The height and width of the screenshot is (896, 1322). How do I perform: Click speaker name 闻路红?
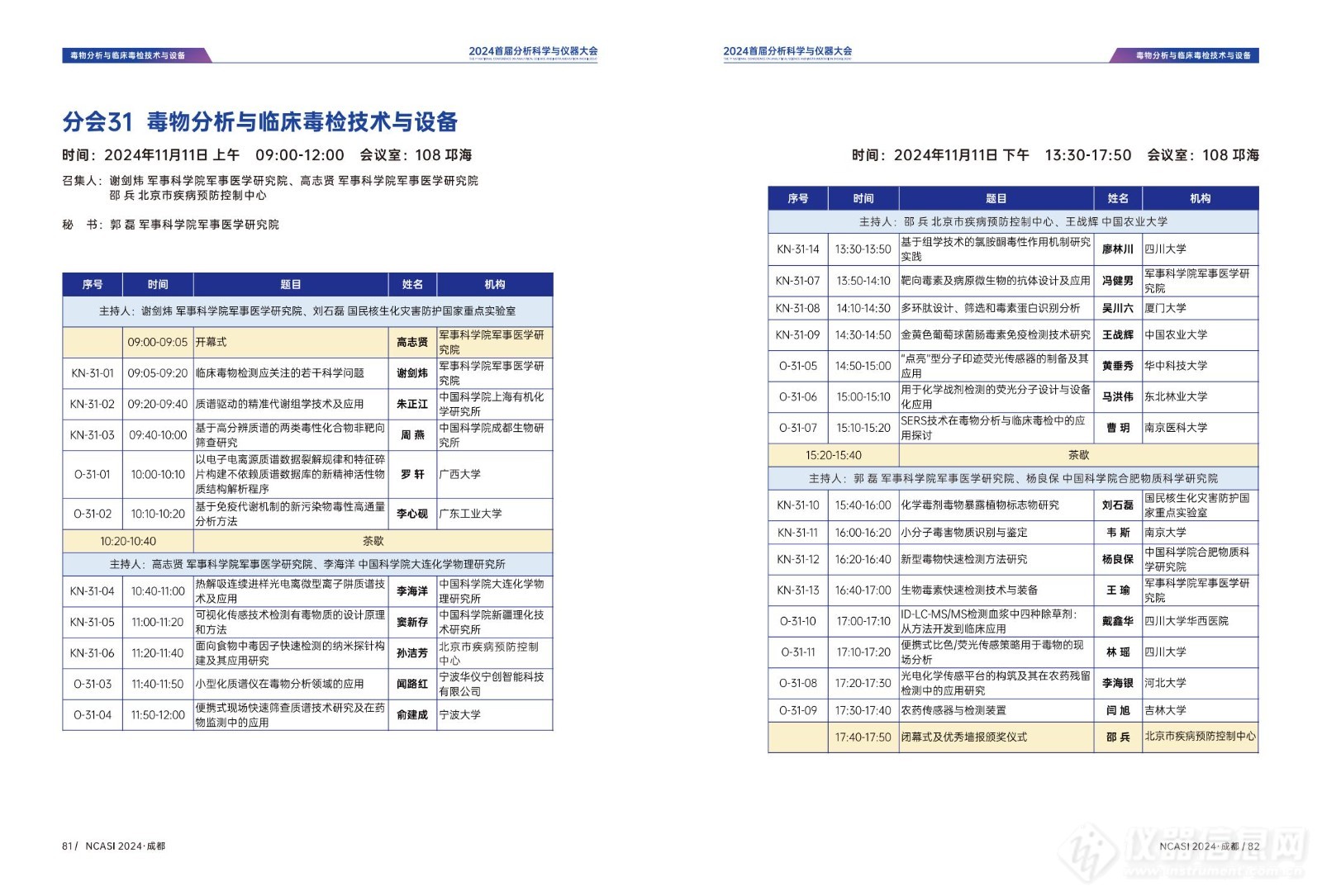coord(412,684)
